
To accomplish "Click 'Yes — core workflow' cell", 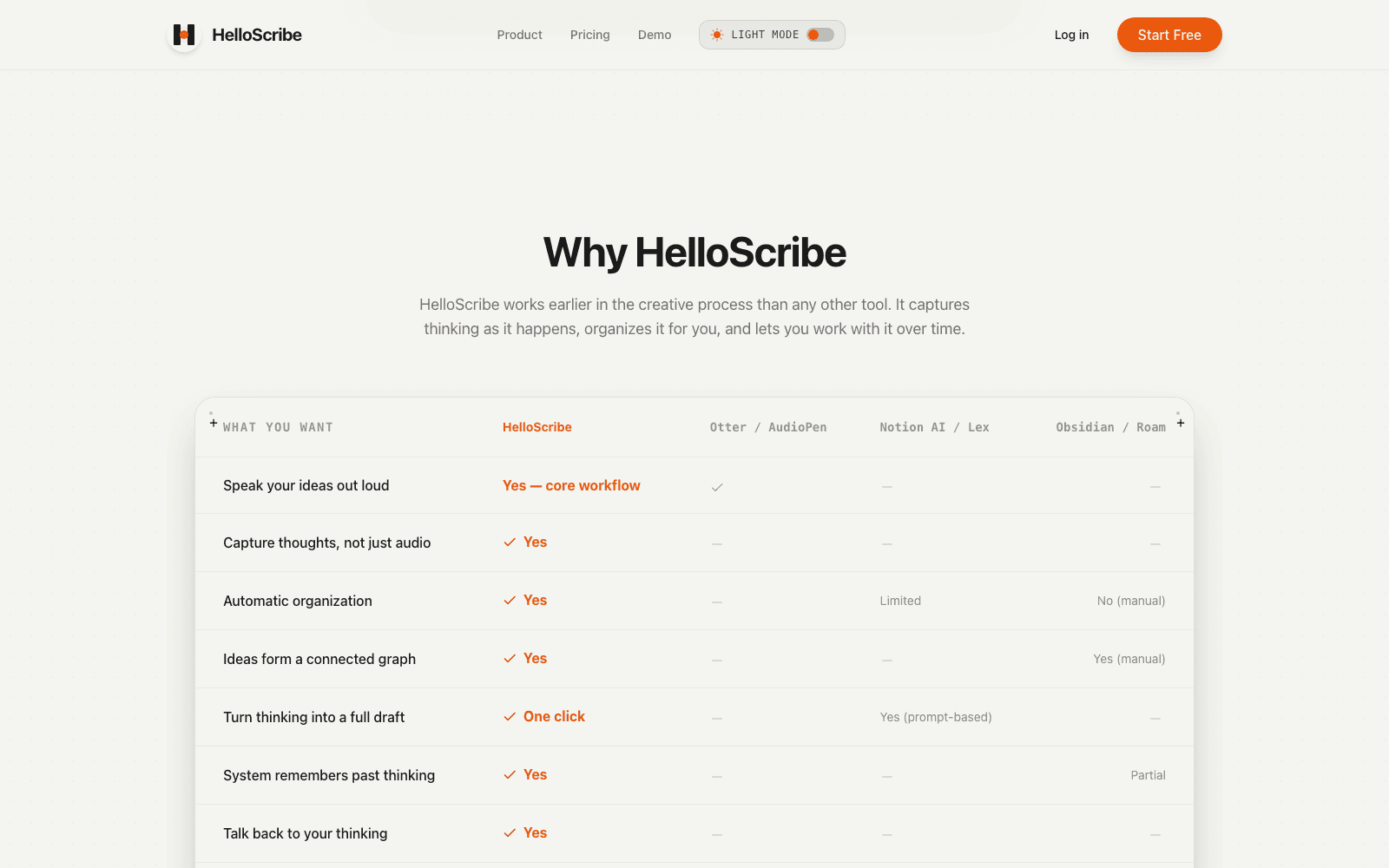I will point(571,485).
